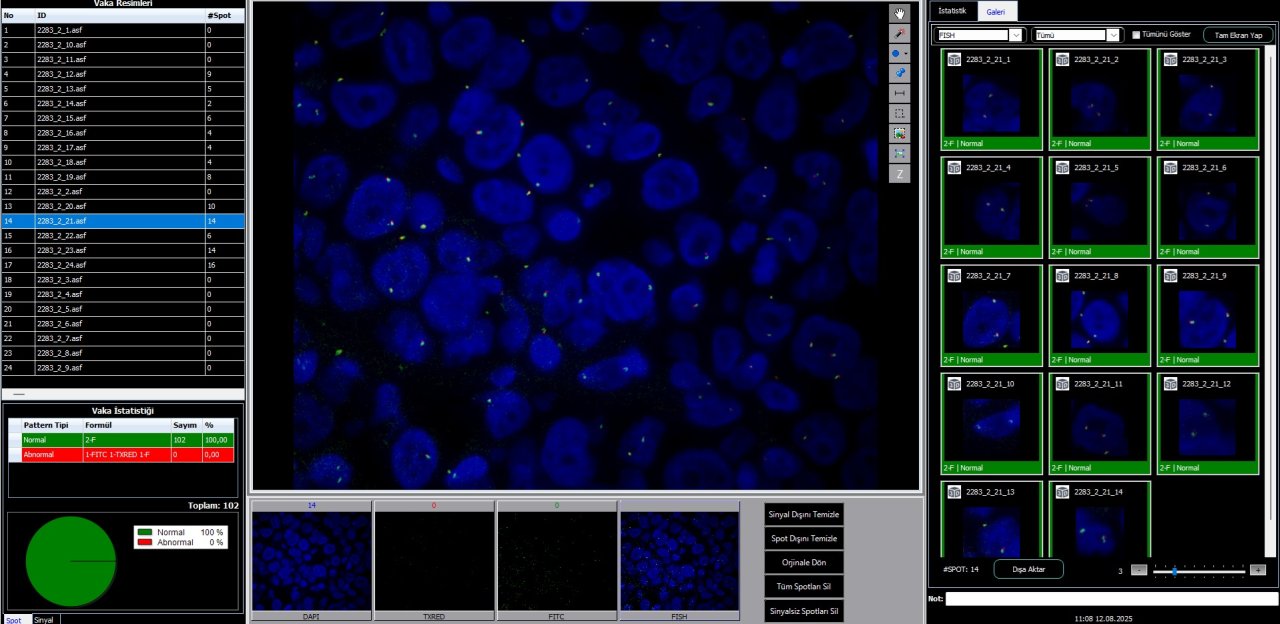Screen dimensions: 1280x624
Task: Open the blue circle tool dropdown arrow
Action: [x=907, y=53]
